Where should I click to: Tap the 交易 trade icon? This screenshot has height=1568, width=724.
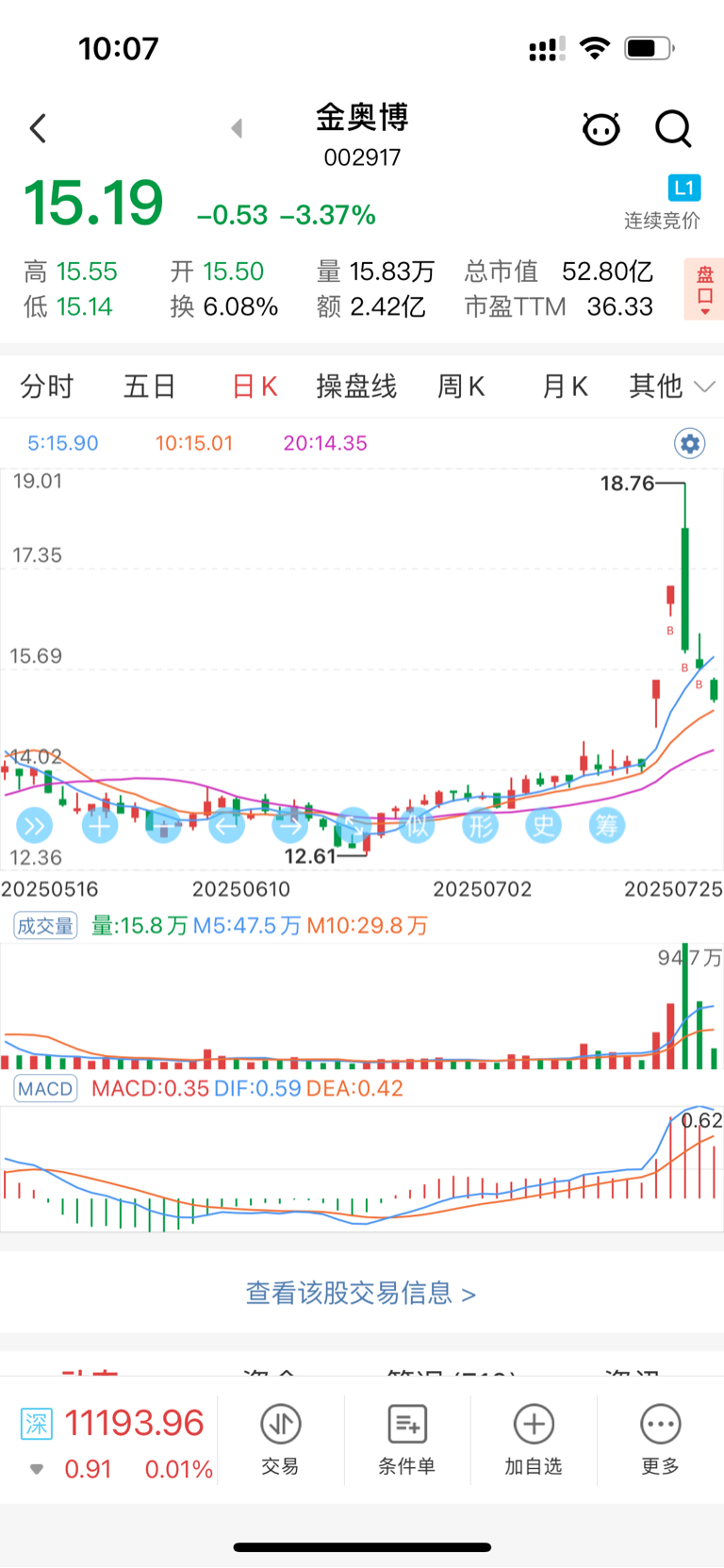coord(281,1440)
